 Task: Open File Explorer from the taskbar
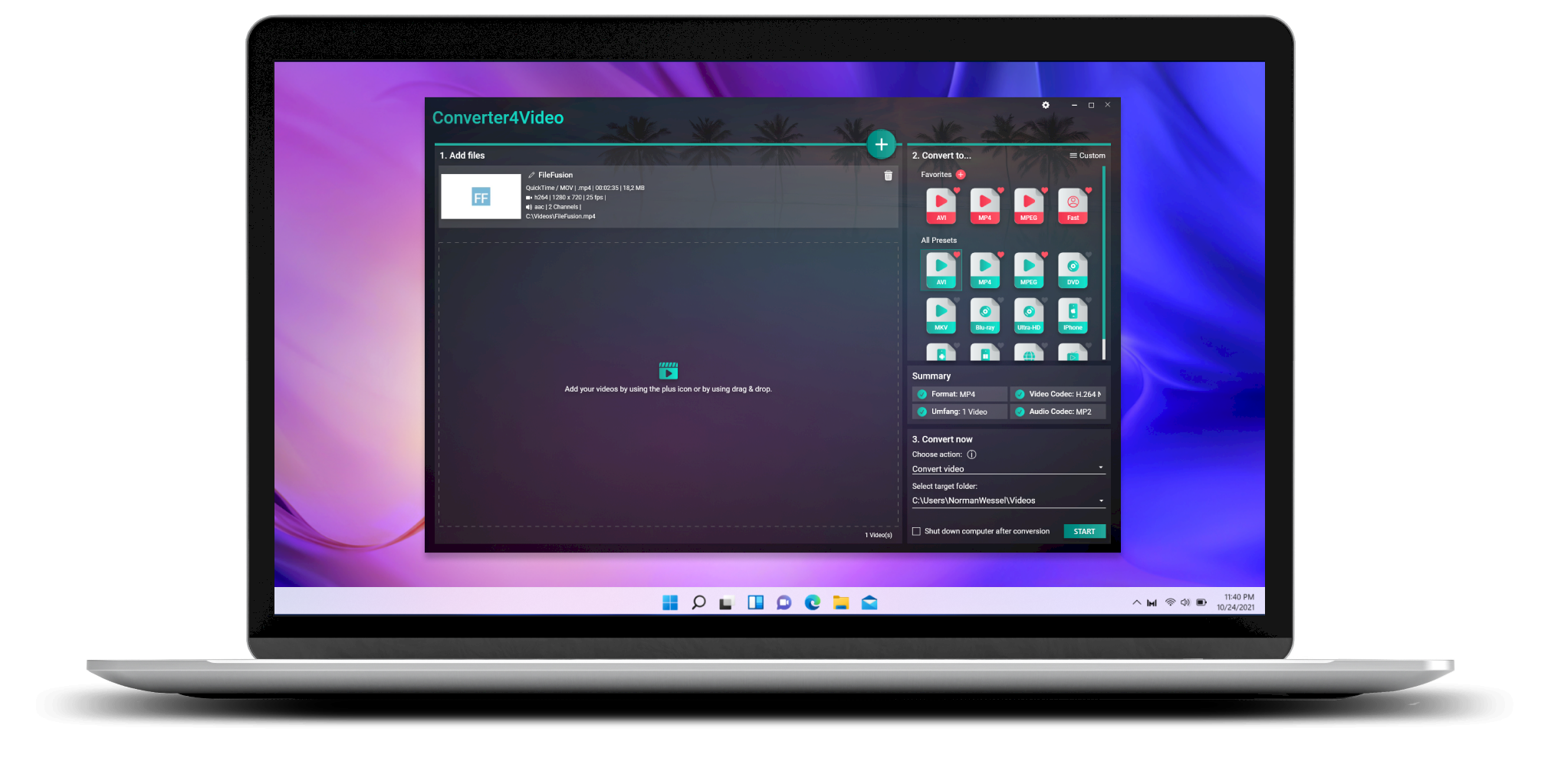841,602
